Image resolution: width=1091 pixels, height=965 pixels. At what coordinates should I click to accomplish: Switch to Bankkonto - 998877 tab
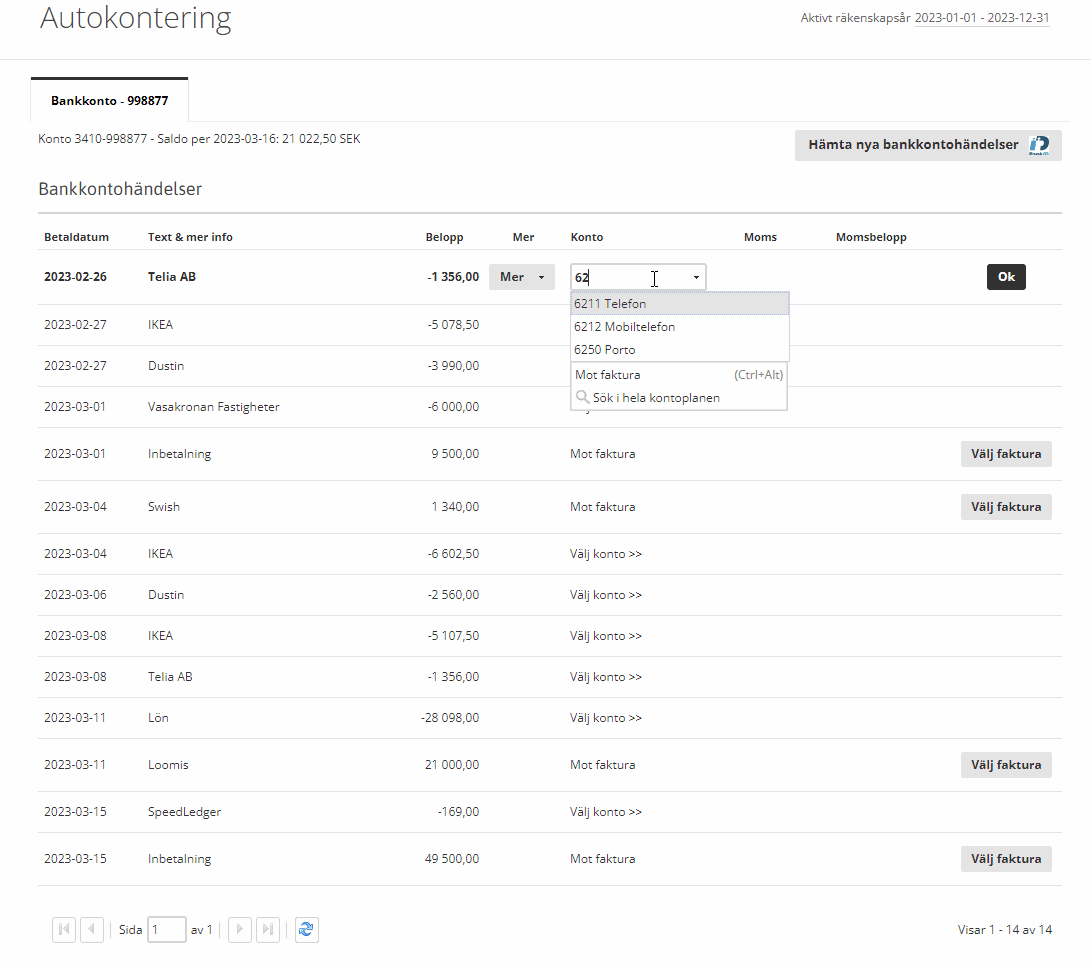(x=109, y=100)
